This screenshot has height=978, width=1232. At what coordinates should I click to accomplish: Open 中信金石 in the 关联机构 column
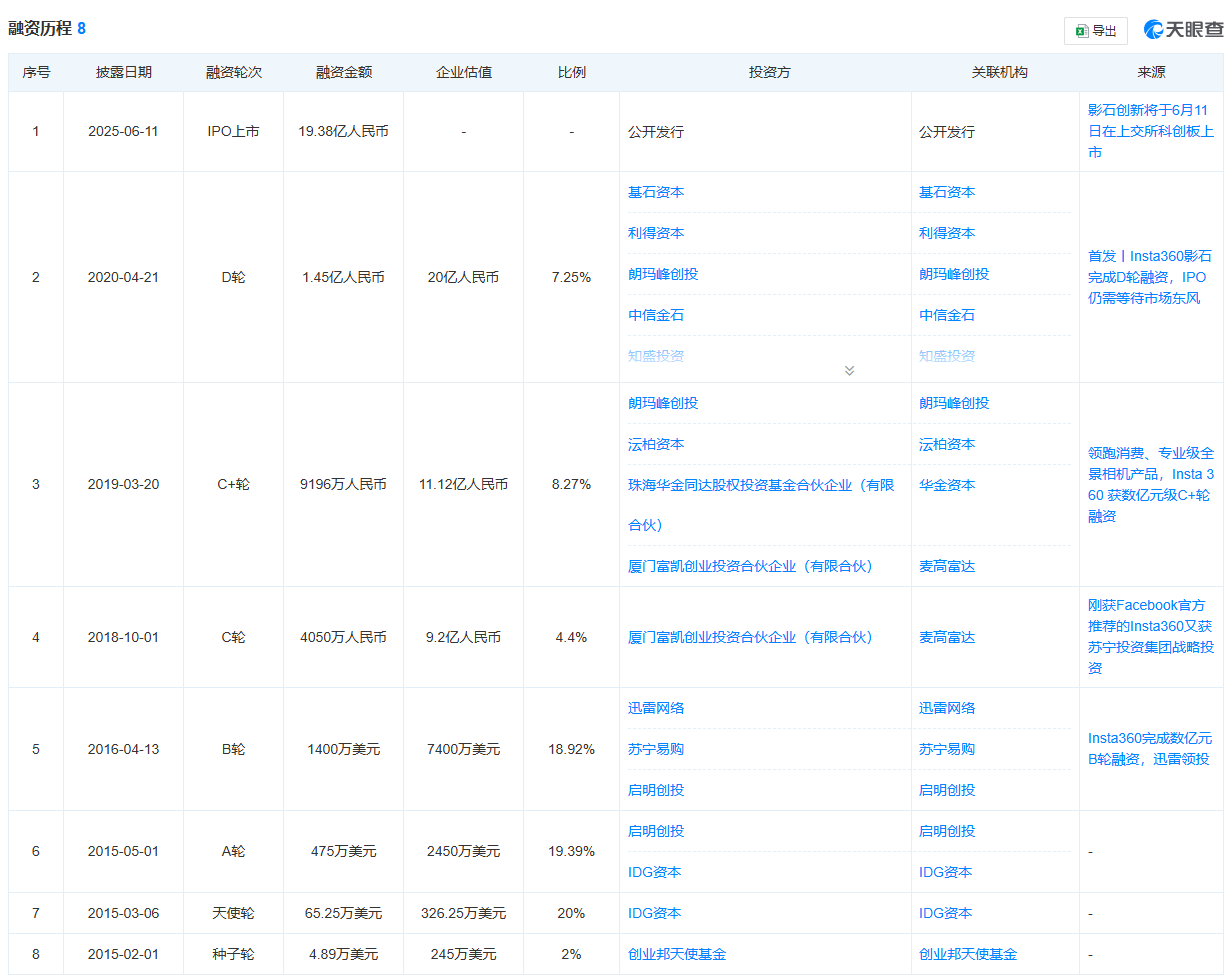pyautogui.click(x=947, y=315)
